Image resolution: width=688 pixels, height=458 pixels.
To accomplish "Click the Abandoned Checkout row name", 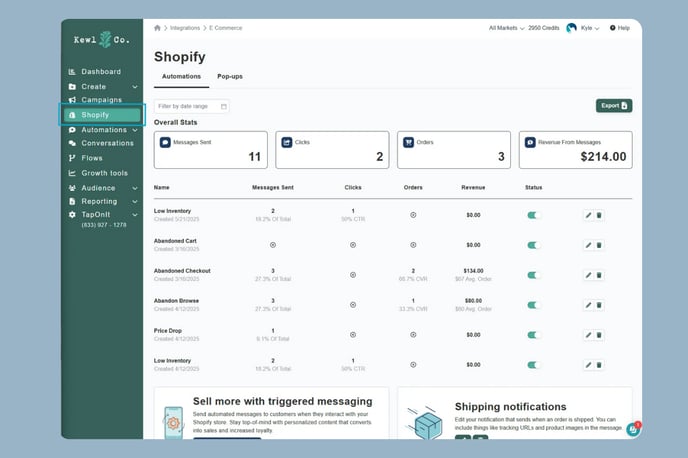I will tap(182, 271).
